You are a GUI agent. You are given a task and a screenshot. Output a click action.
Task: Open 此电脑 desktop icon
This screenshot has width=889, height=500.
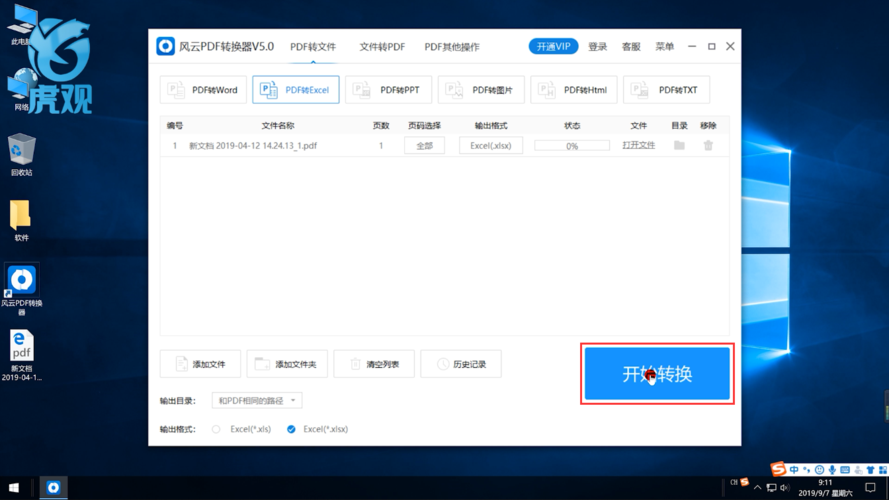point(22,26)
